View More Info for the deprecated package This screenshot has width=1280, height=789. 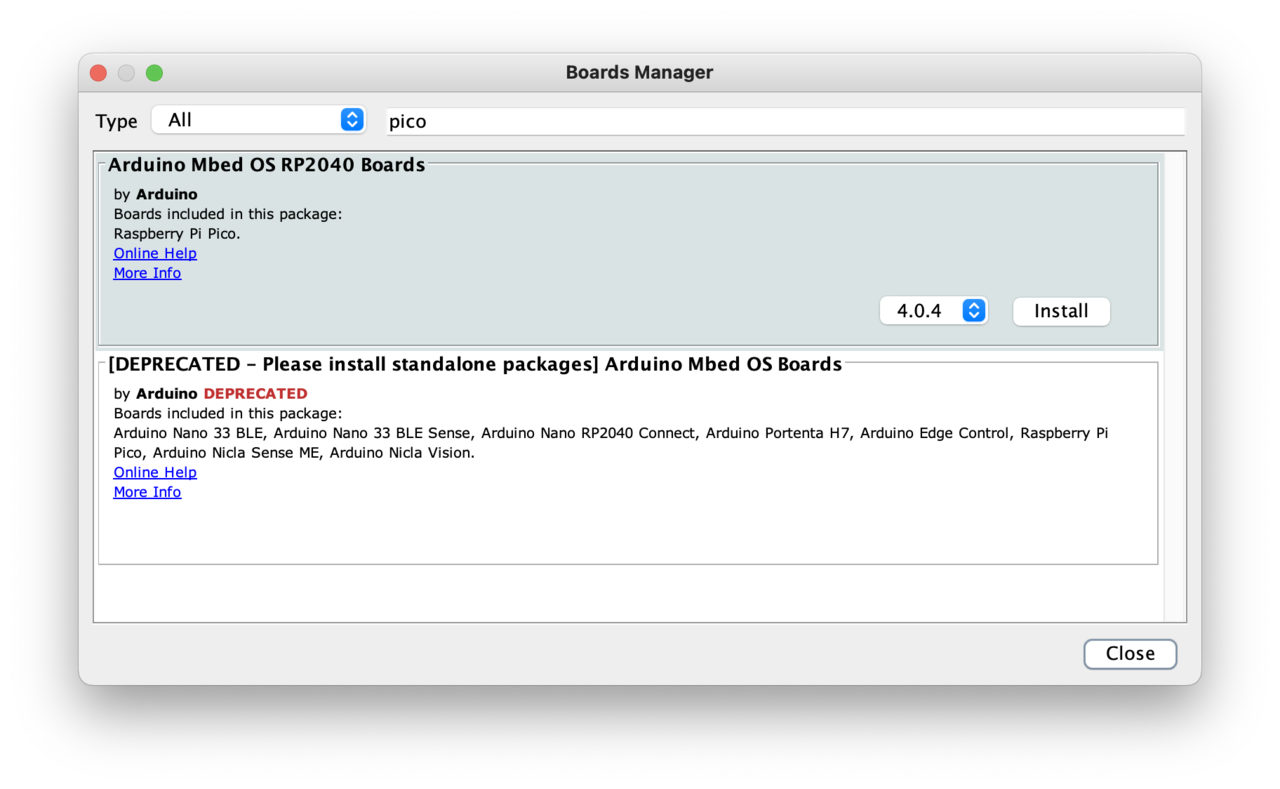coord(147,491)
